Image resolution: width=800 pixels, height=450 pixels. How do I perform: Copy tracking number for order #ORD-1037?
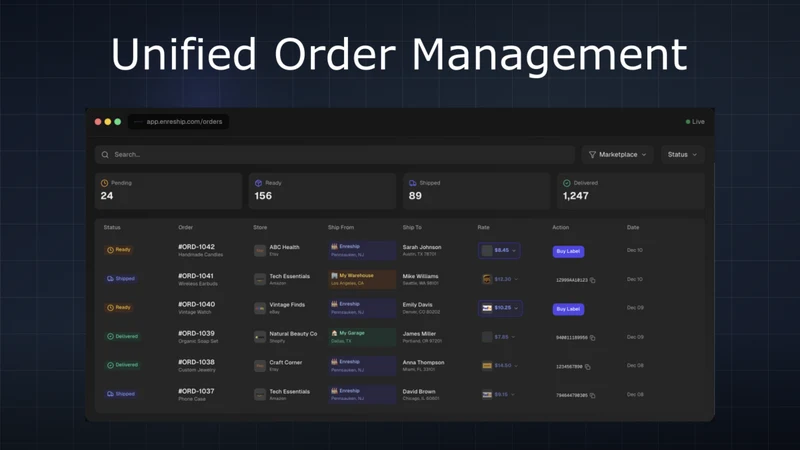pos(593,395)
